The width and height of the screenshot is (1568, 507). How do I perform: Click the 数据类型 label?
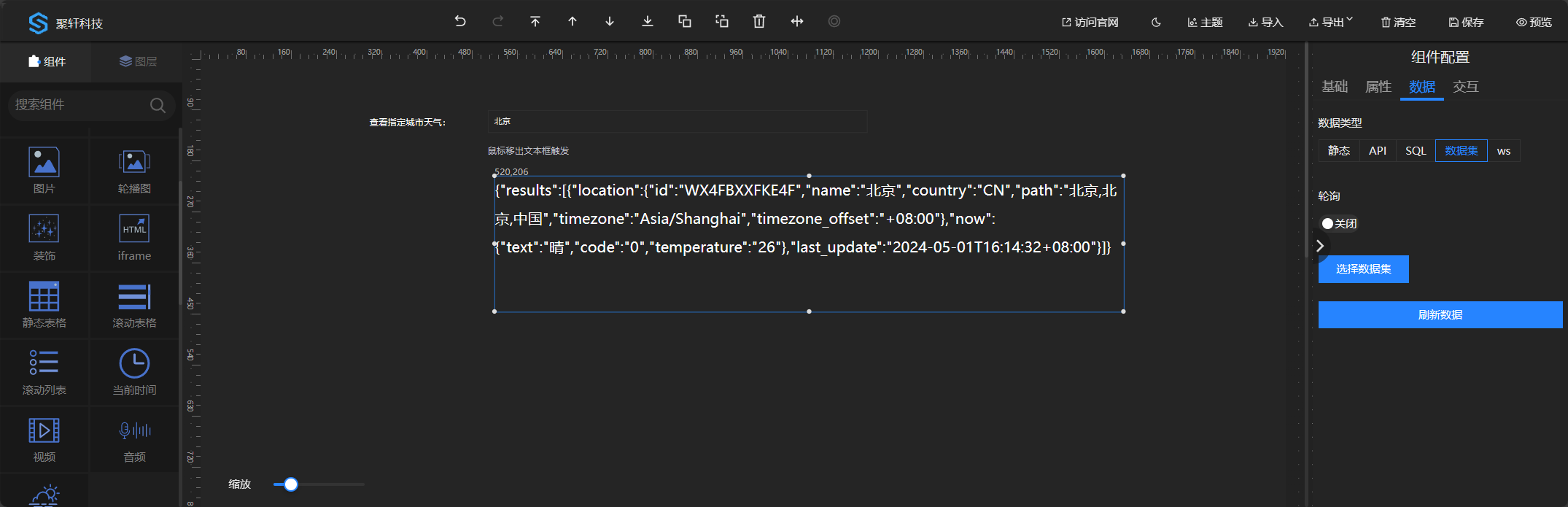(x=1340, y=123)
